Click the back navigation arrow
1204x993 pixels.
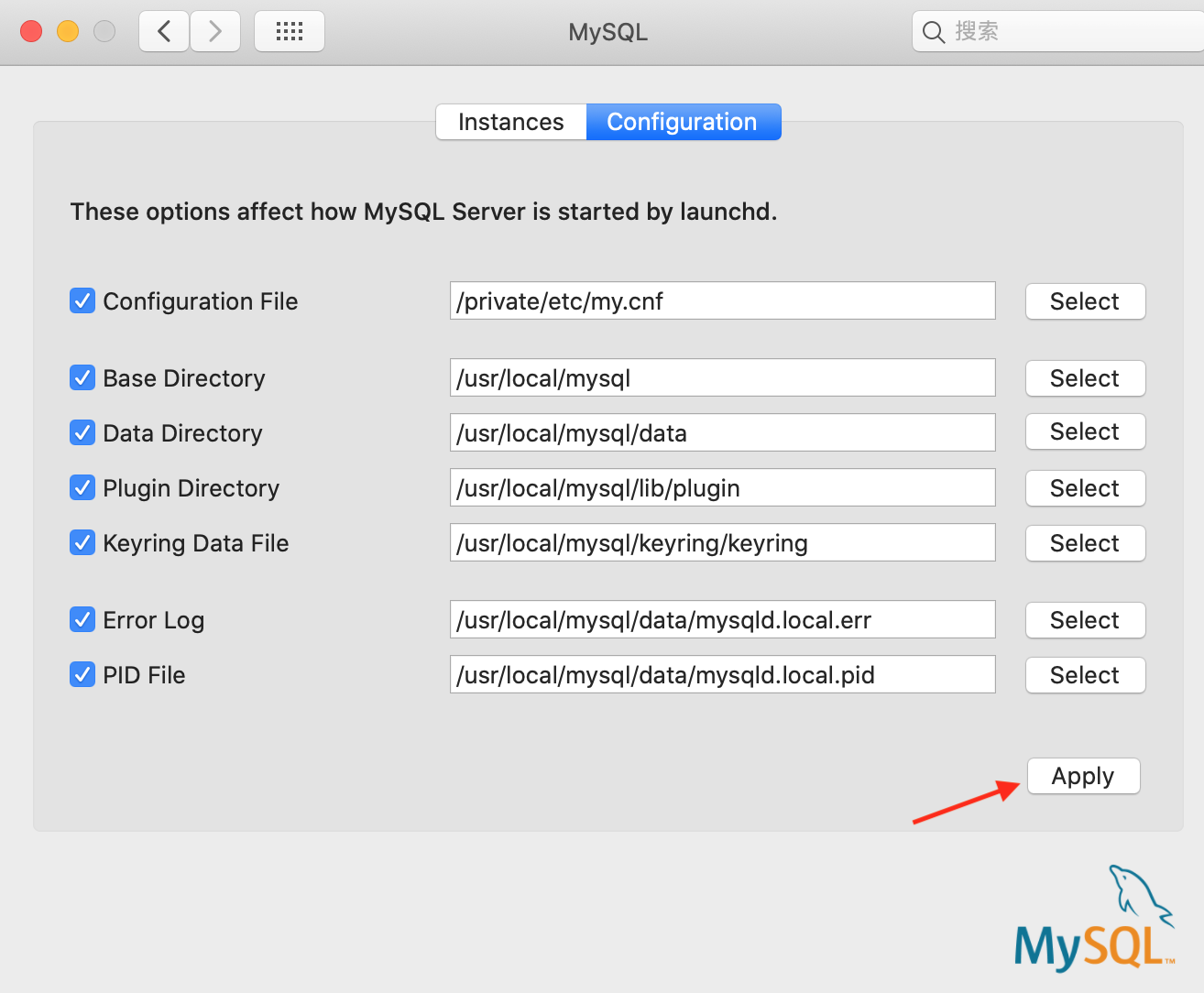[x=163, y=30]
